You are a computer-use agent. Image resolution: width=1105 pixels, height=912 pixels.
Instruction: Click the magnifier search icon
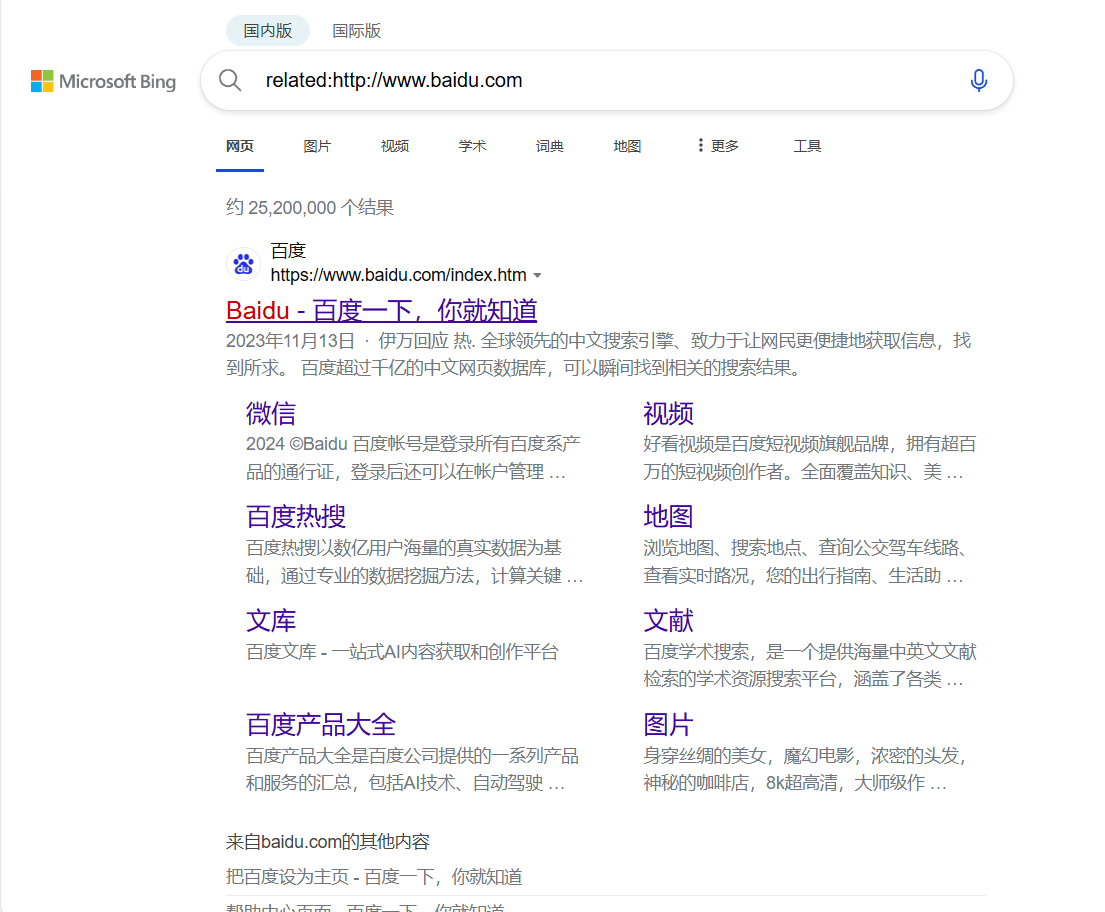(230, 80)
